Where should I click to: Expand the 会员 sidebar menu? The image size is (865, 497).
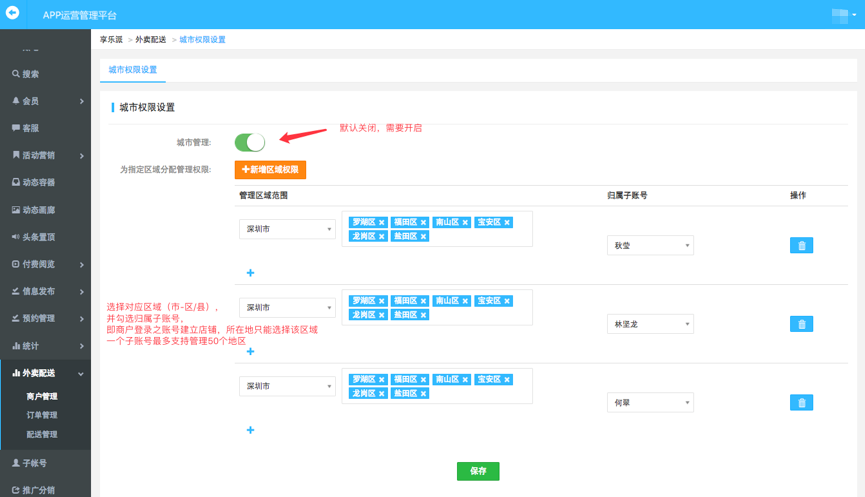45,101
